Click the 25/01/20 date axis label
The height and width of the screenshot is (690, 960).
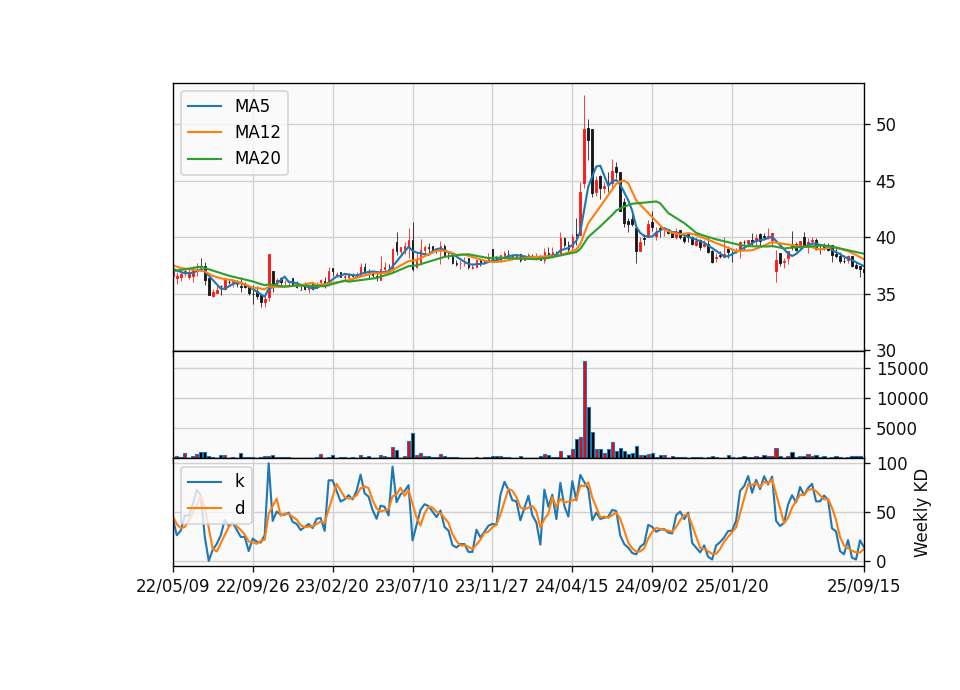[732, 586]
